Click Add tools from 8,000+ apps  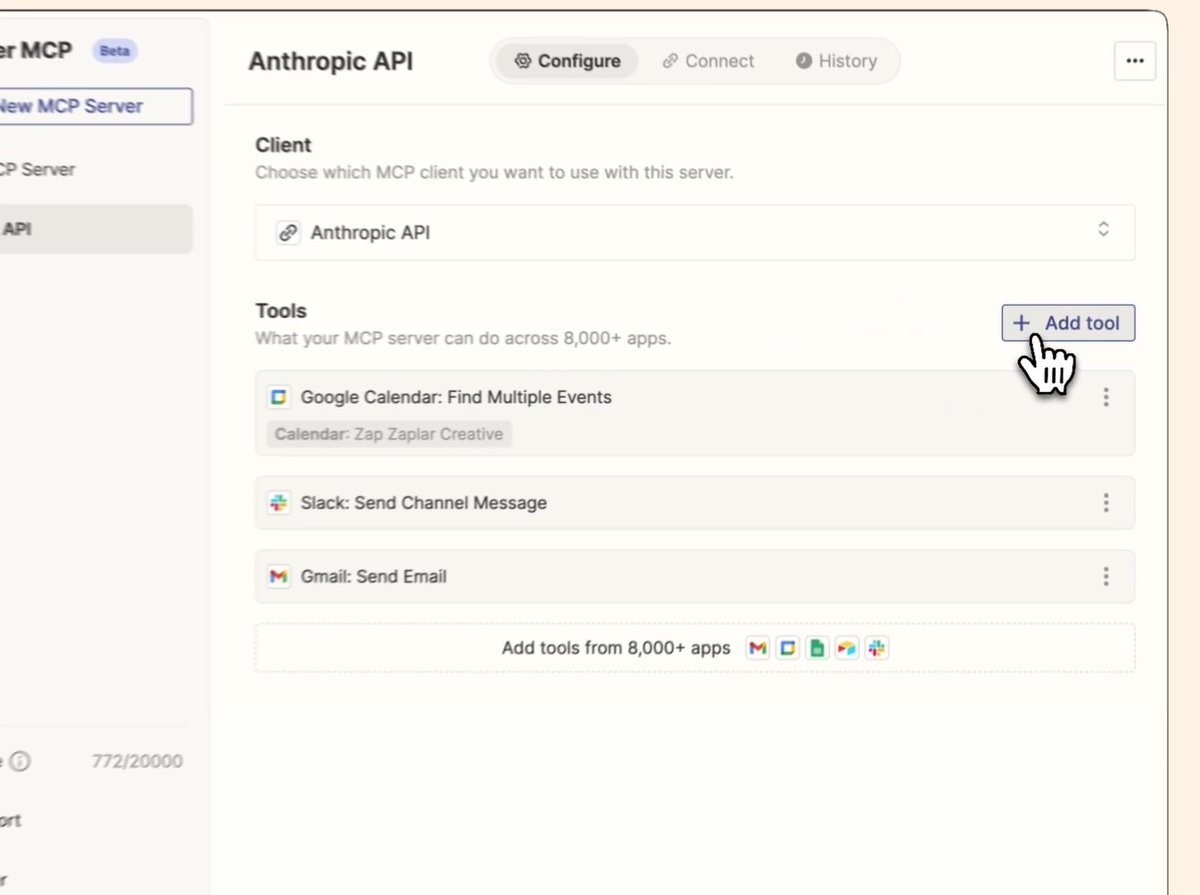click(695, 648)
